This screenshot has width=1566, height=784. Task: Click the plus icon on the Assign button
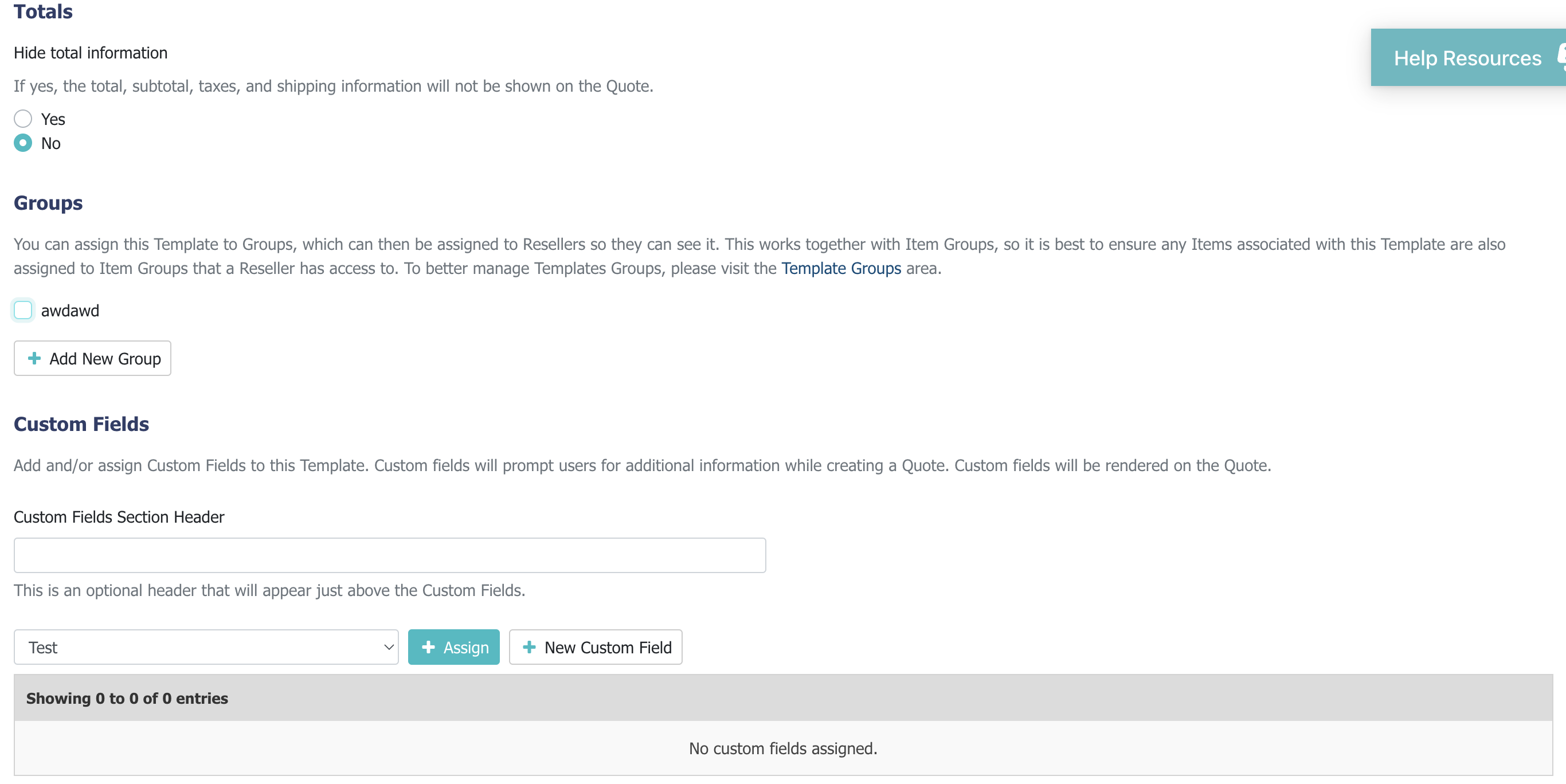click(429, 647)
